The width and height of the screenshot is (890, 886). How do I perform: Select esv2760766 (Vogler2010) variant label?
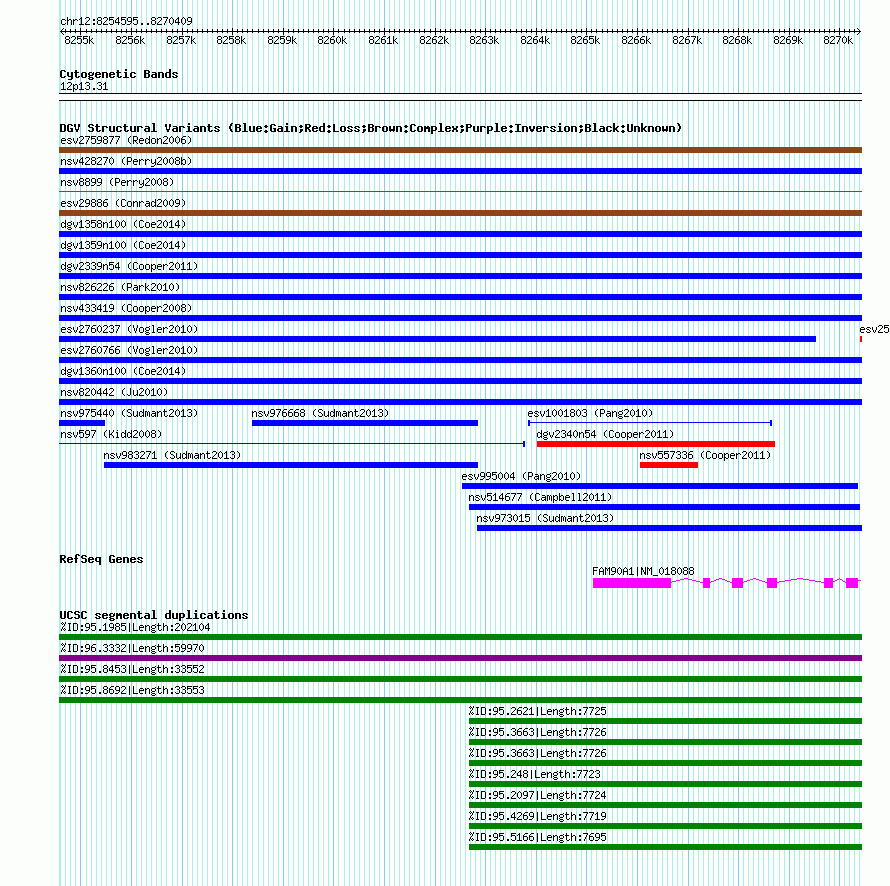(x=129, y=350)
